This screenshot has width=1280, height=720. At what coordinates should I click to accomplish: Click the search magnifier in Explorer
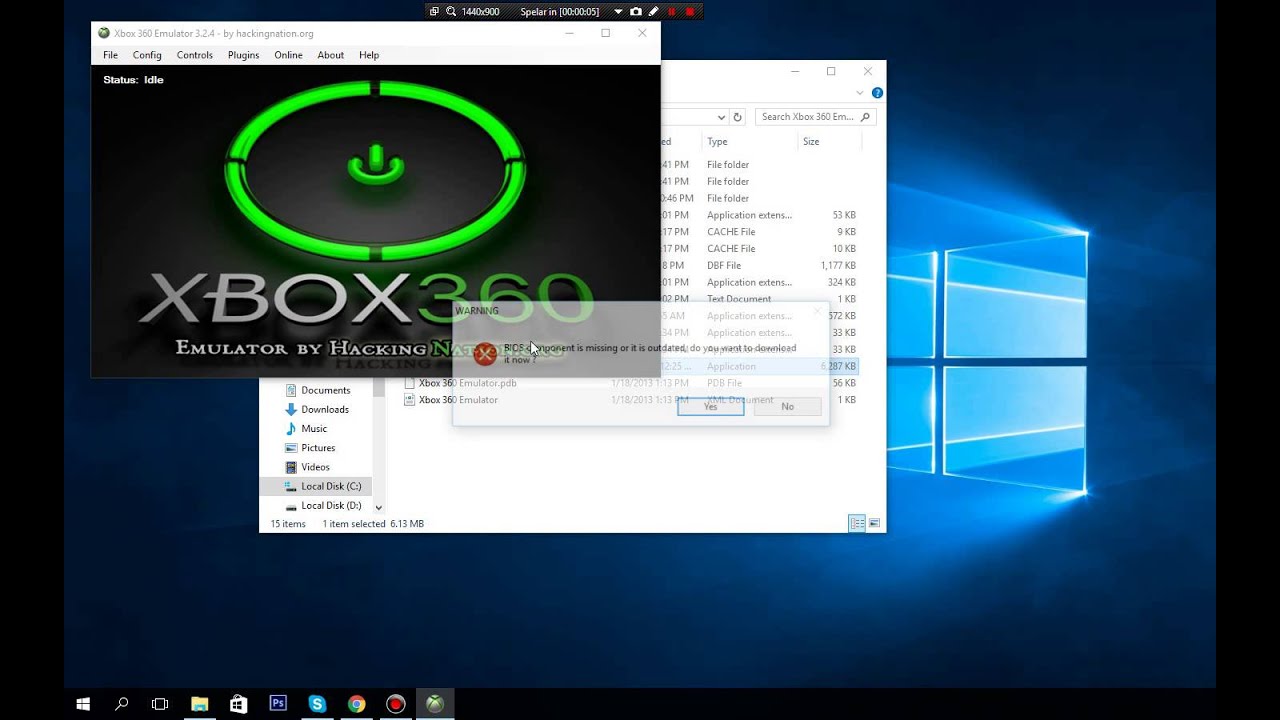pyautogui.click(x=866, y=117)
